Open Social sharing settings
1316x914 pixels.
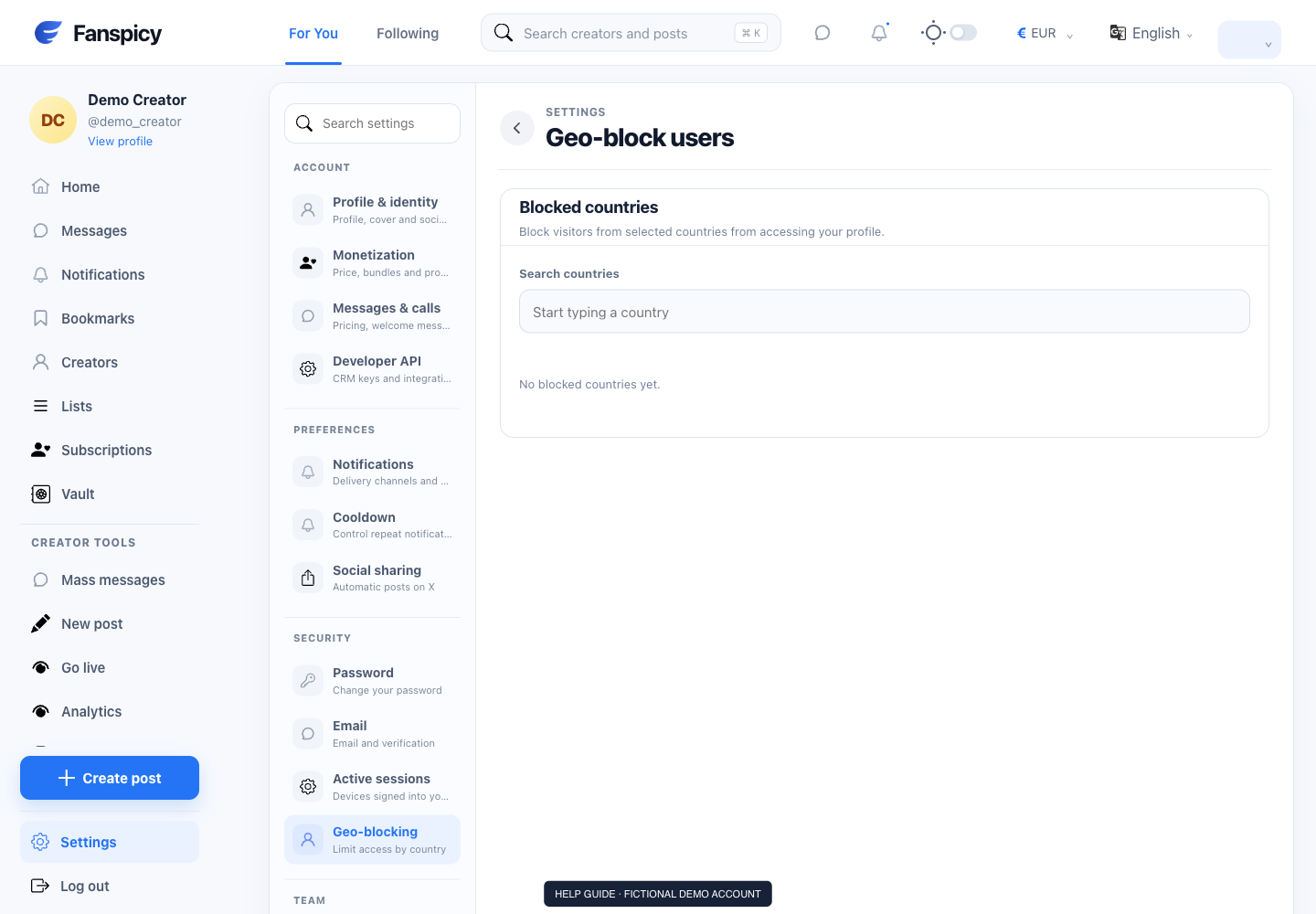pyautogui.click(x=372, y=578)
